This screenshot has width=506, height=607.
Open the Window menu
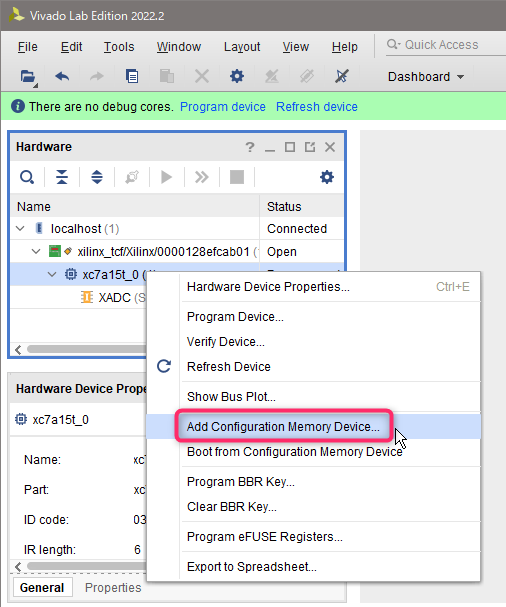tap(179, 47)
